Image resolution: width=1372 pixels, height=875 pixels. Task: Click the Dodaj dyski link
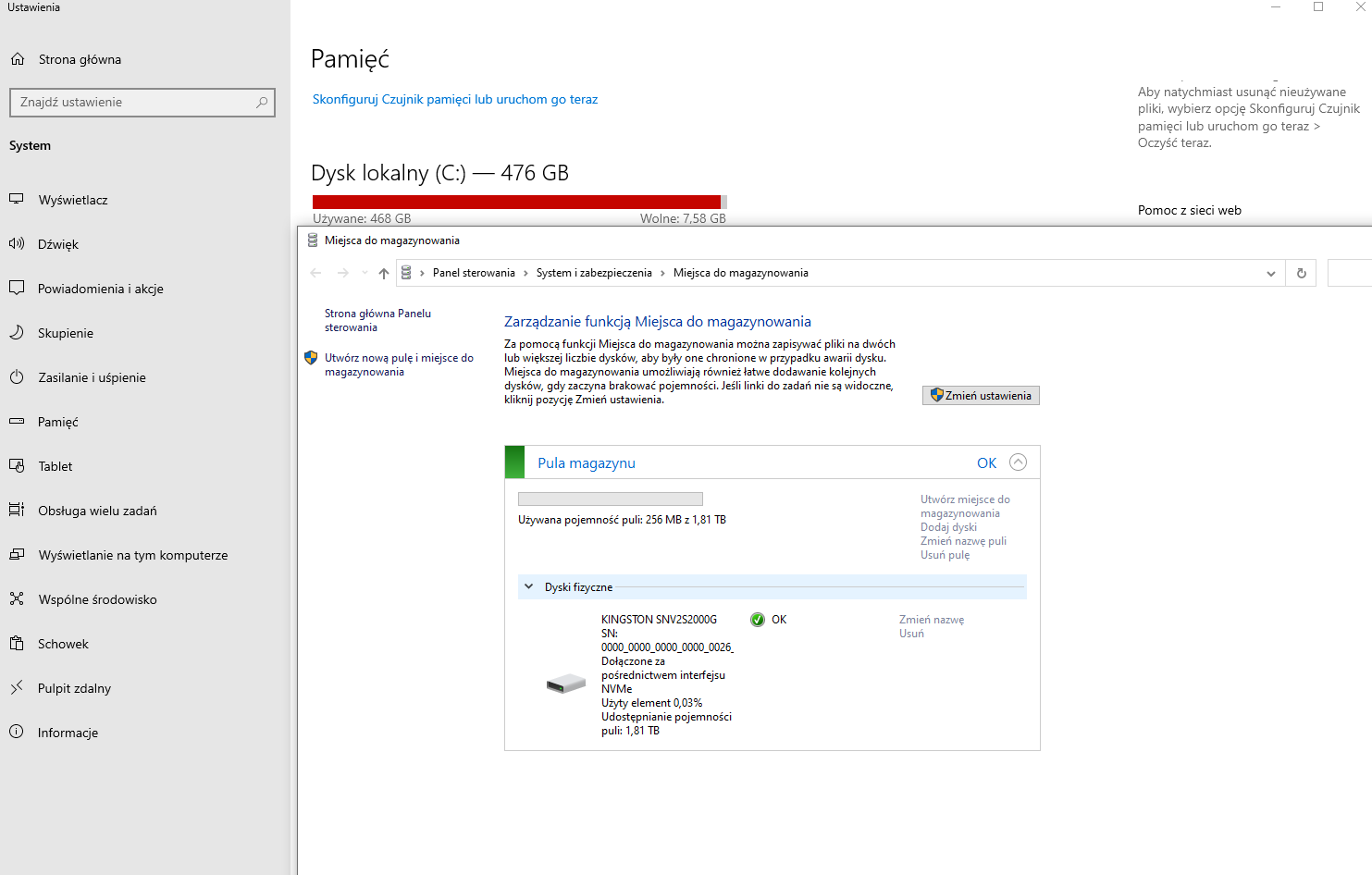pos(948,527)
